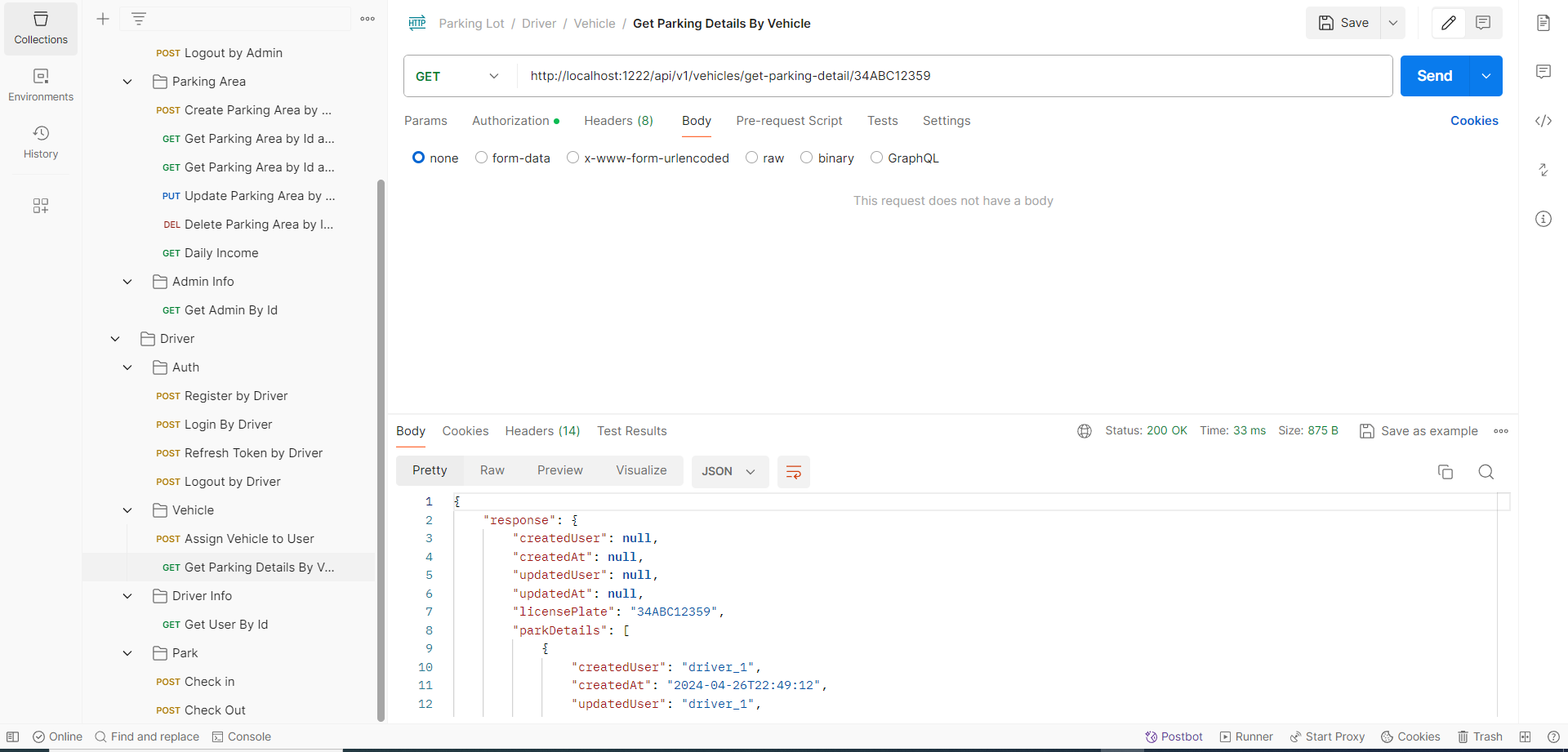1568x752 pixels.
Task: Click Save as example
Action: [x=1419, y=431]
